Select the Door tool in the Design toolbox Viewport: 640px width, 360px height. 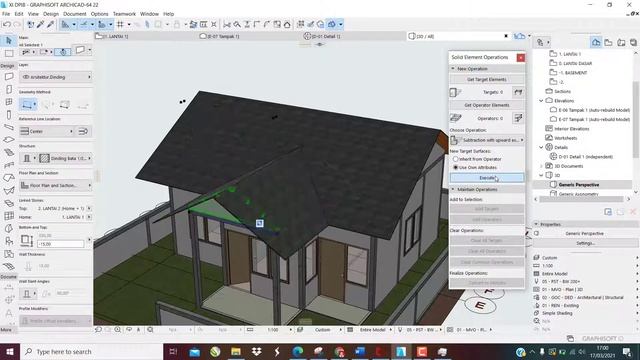[x=9, y=89]
